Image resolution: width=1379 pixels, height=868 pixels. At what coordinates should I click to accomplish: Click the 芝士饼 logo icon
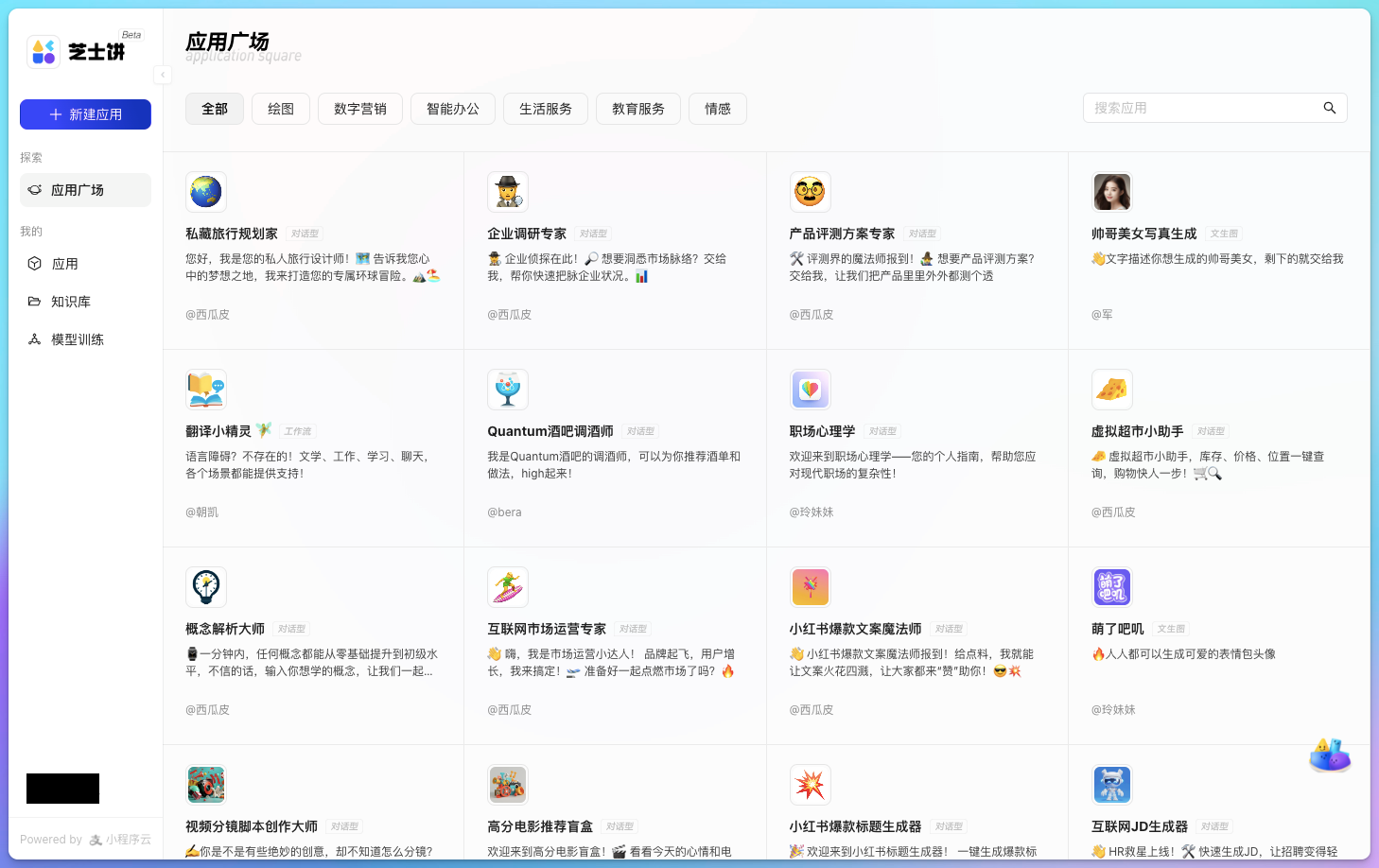coord(44,51)
